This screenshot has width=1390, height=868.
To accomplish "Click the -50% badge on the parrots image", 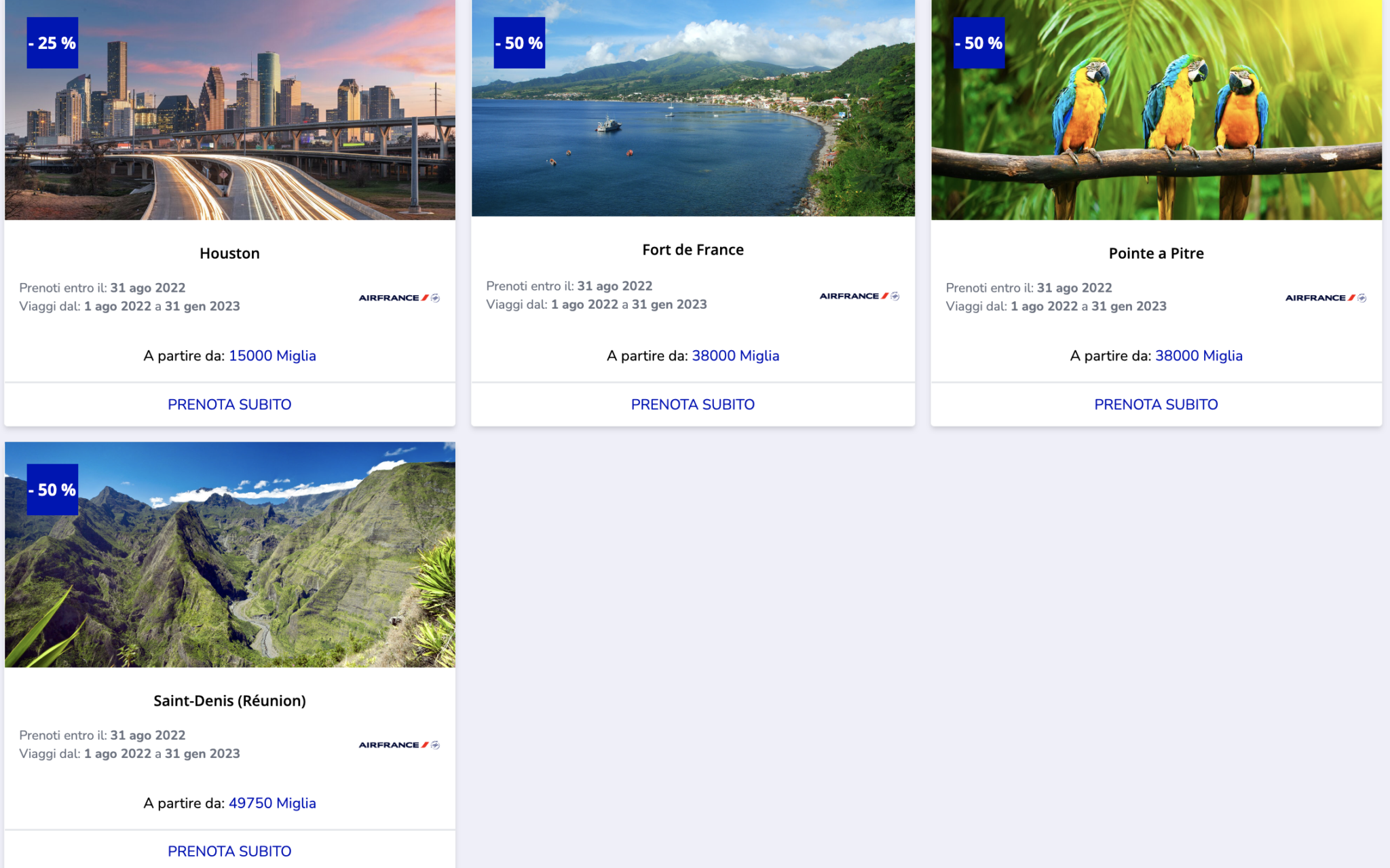I will tap(979, 43).
